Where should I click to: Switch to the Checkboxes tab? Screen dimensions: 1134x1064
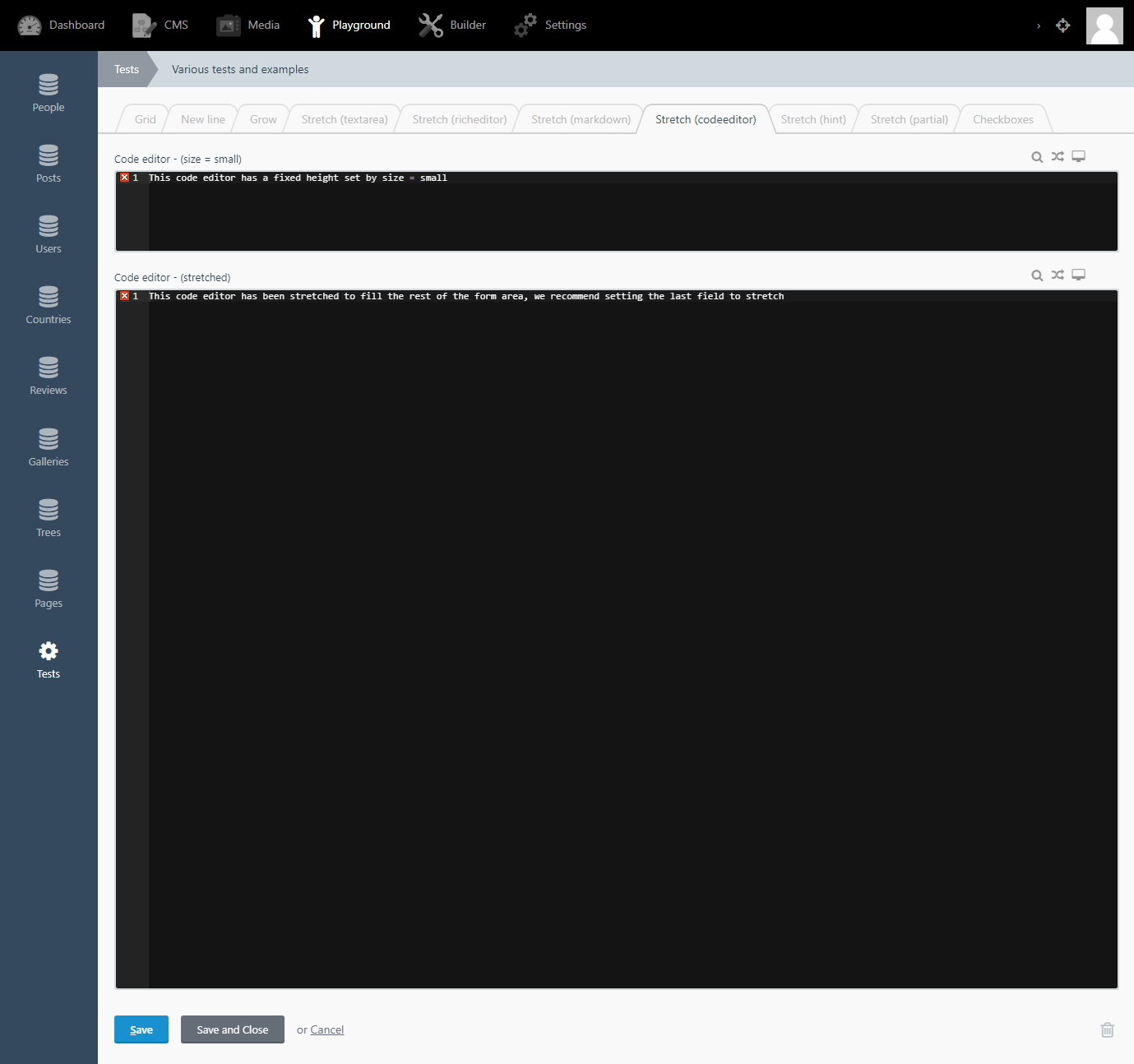coord(1002,119)
